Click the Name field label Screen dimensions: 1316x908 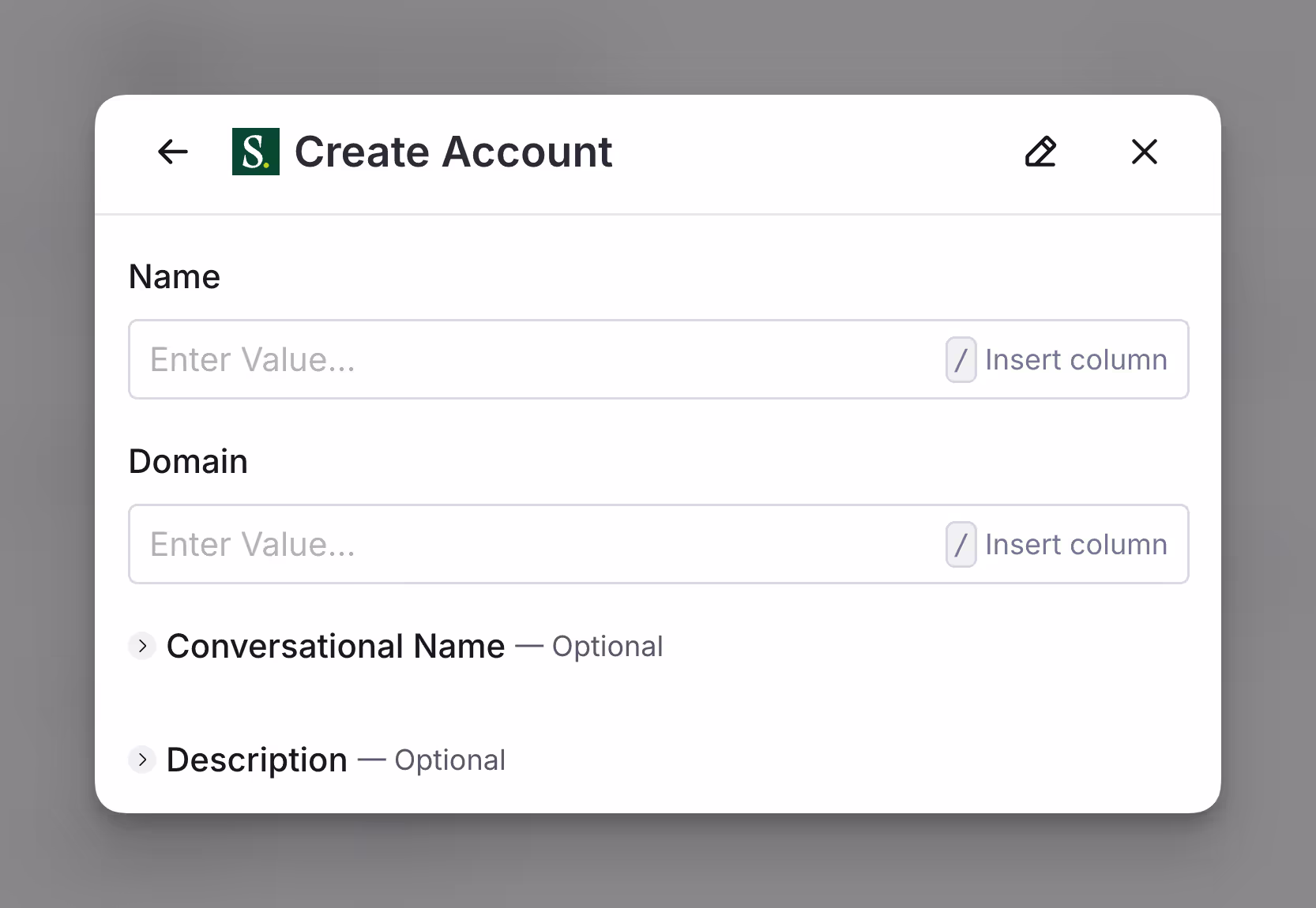point(175,276)
